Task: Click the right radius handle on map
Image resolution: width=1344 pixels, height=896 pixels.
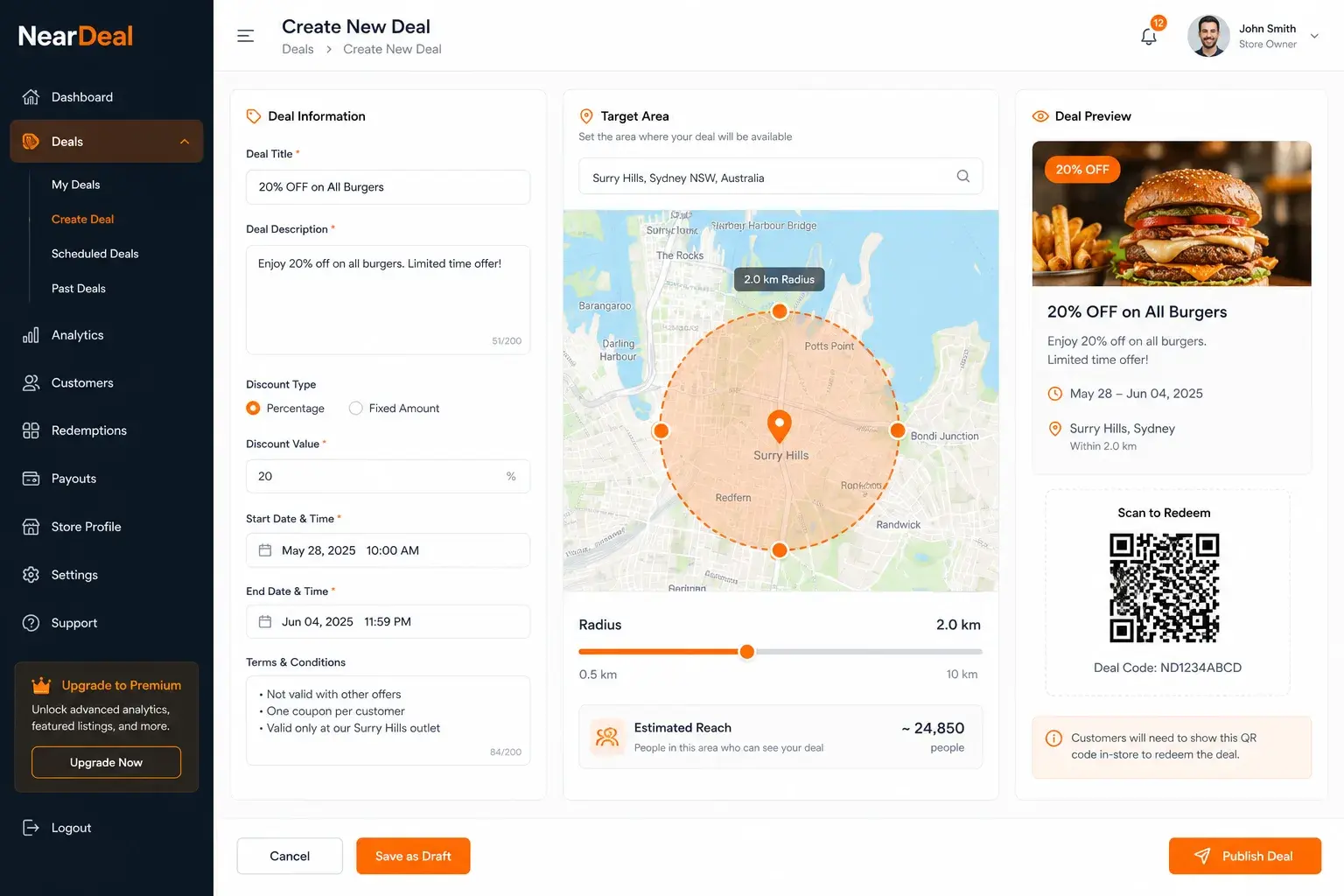Action: point(897,430)
